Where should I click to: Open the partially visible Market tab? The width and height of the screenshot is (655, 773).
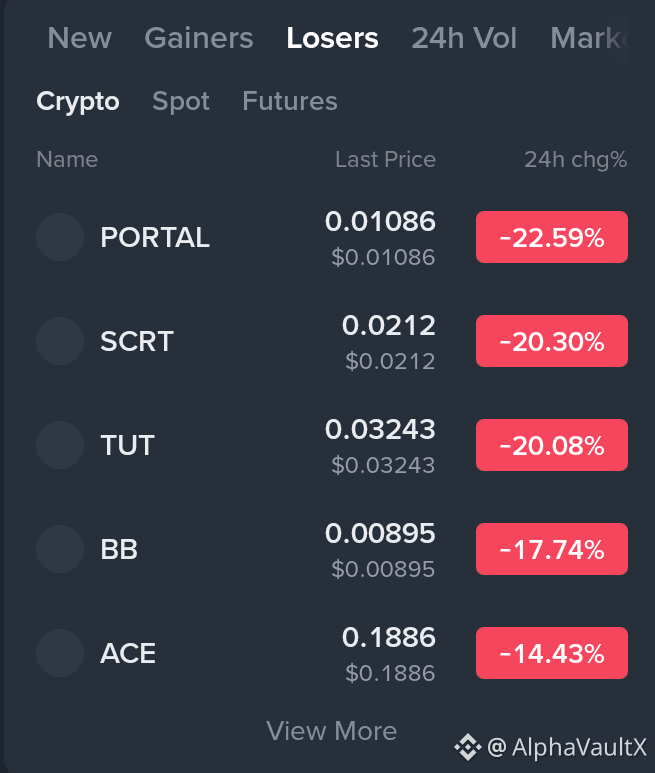pyautogui.click(x=589, y=38)
